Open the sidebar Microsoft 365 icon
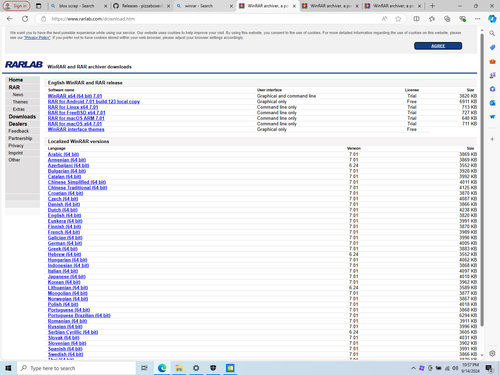 click(x=492, y=89)
